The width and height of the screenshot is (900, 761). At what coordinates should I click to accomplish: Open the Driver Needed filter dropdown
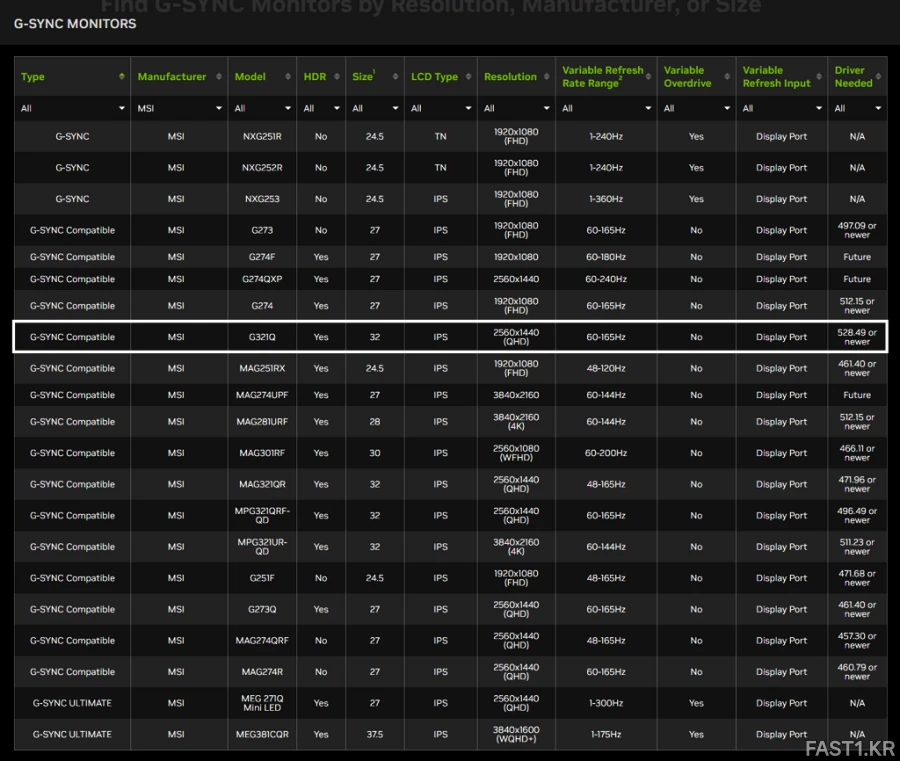pos(858,108)
